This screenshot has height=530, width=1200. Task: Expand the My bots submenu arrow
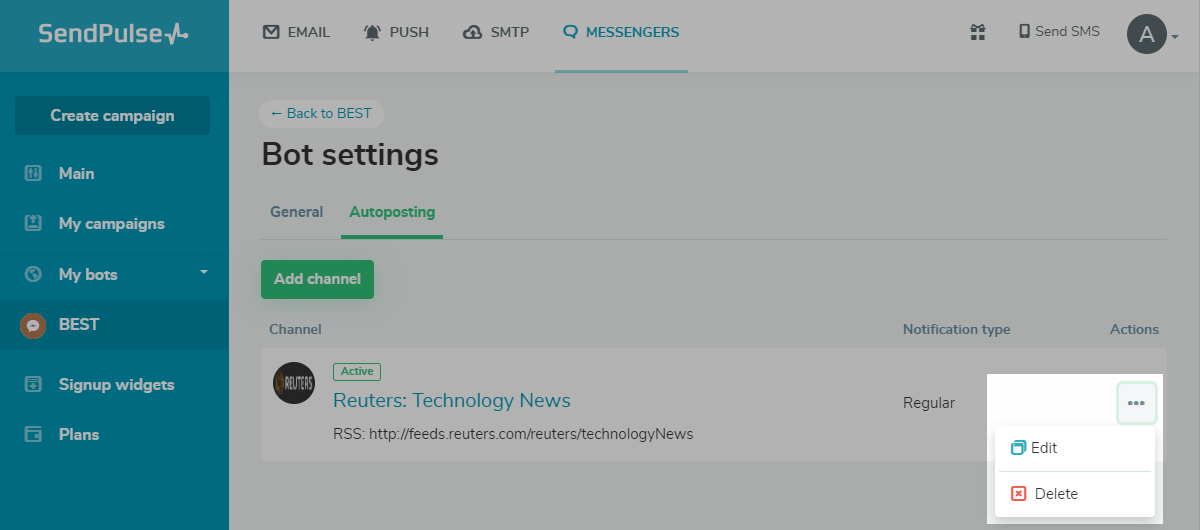[204, 272]
